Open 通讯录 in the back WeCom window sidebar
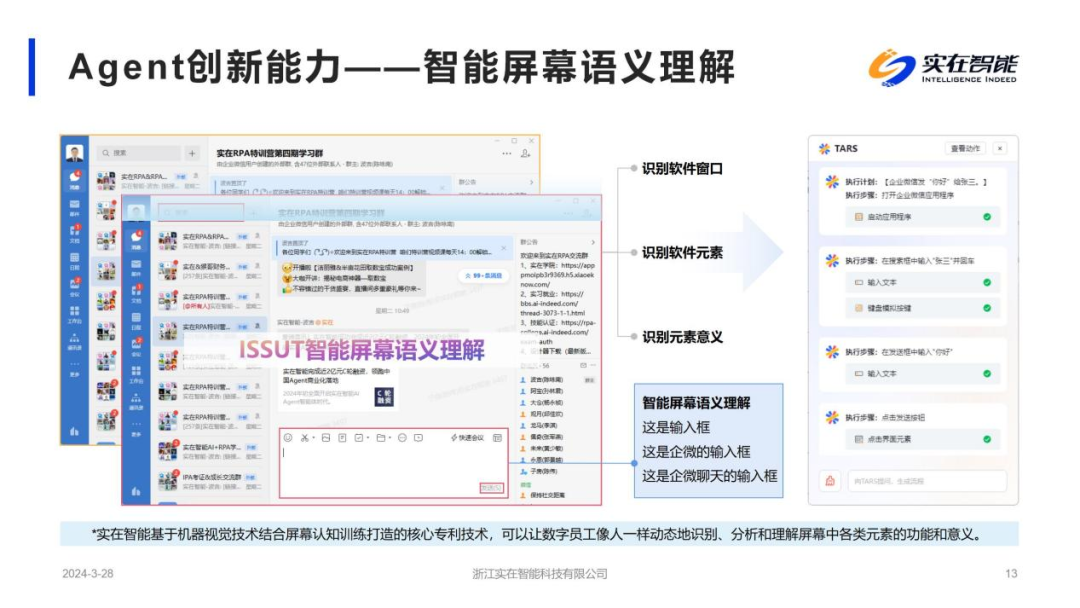1080x608 pixels. (74, 342)
